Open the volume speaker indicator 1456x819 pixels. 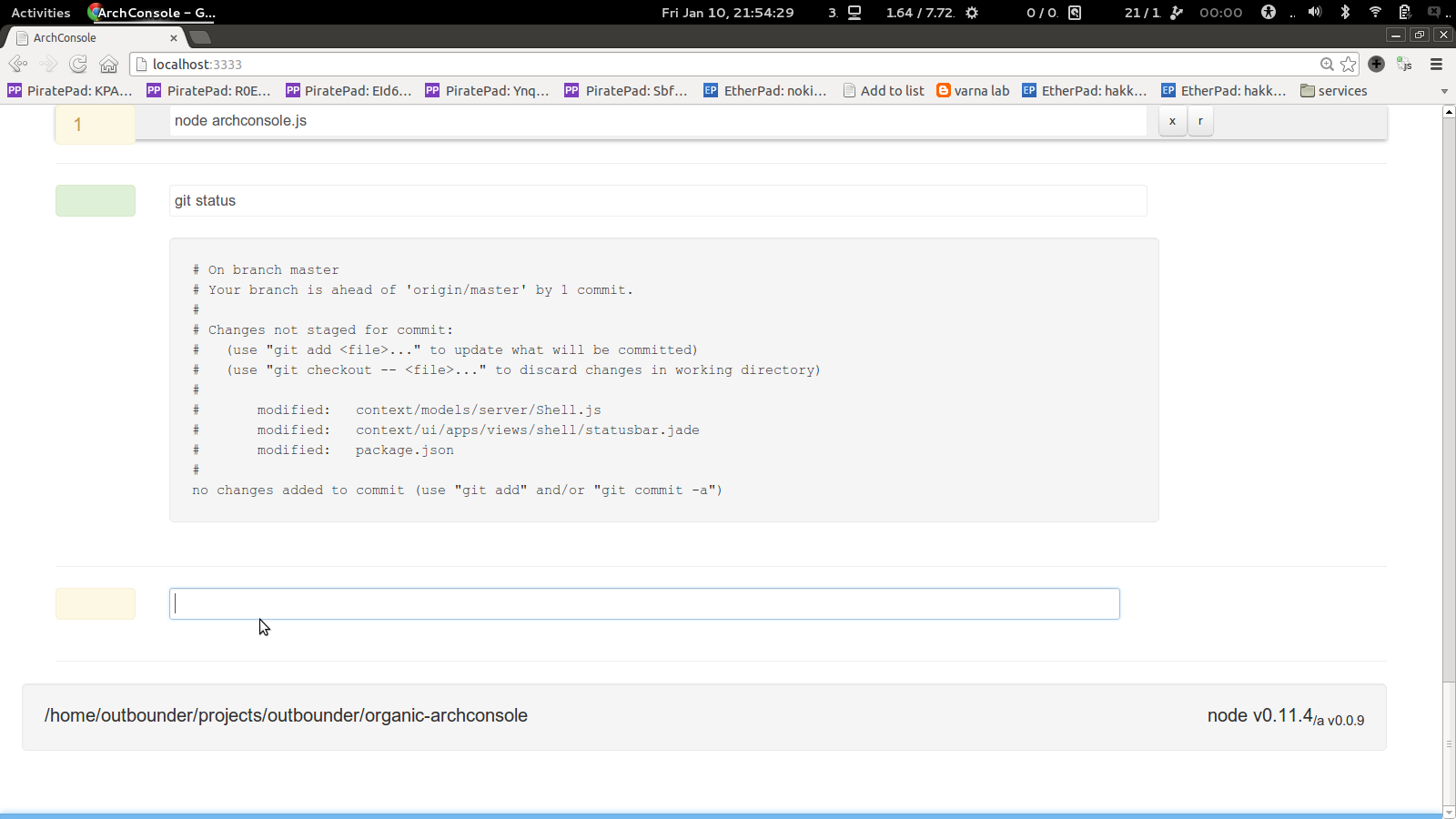tap(1314, 12)
